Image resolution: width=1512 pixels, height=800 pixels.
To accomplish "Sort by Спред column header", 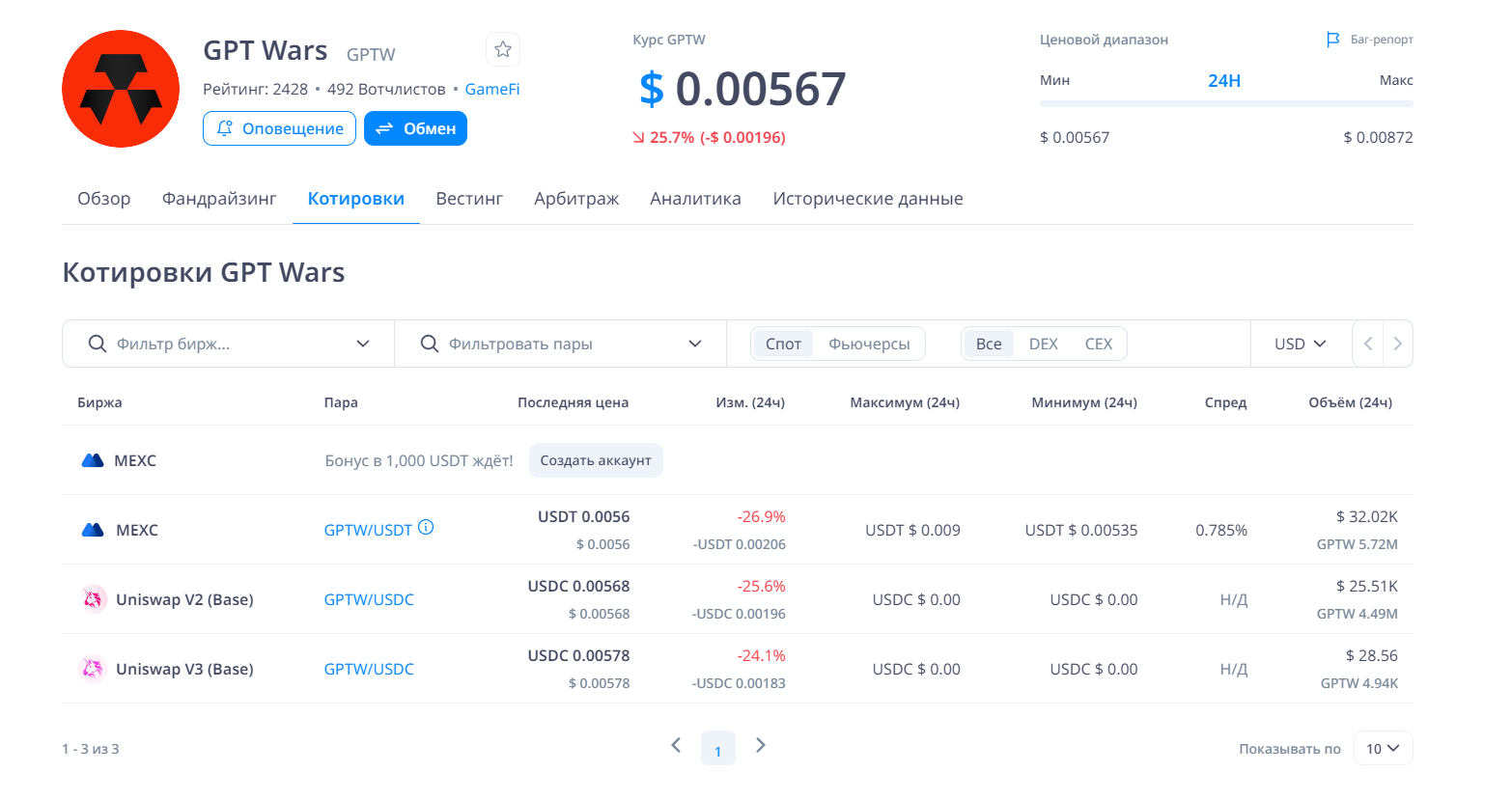I will click(1225, 402).
